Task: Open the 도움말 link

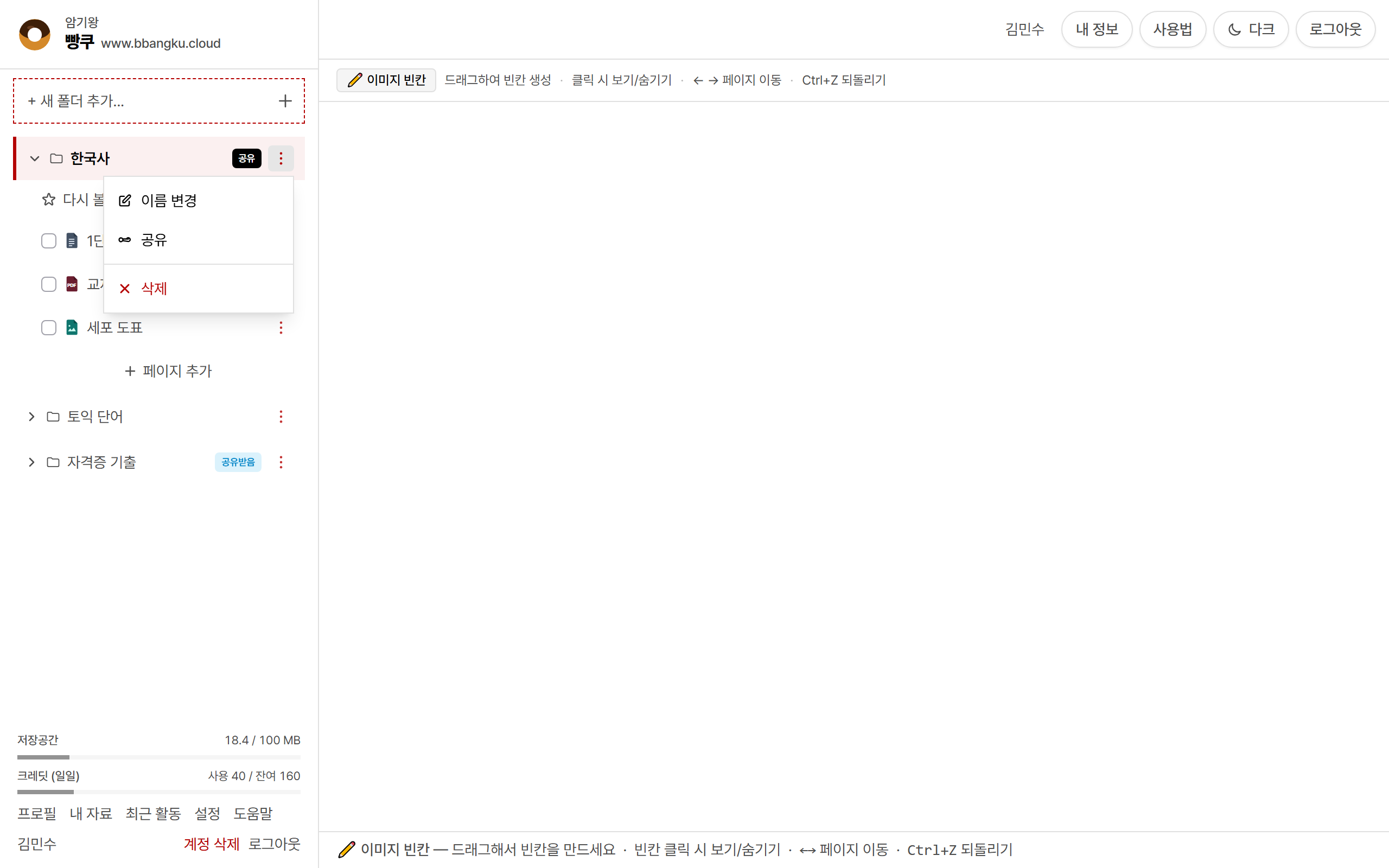Action: tap(253, 813)
